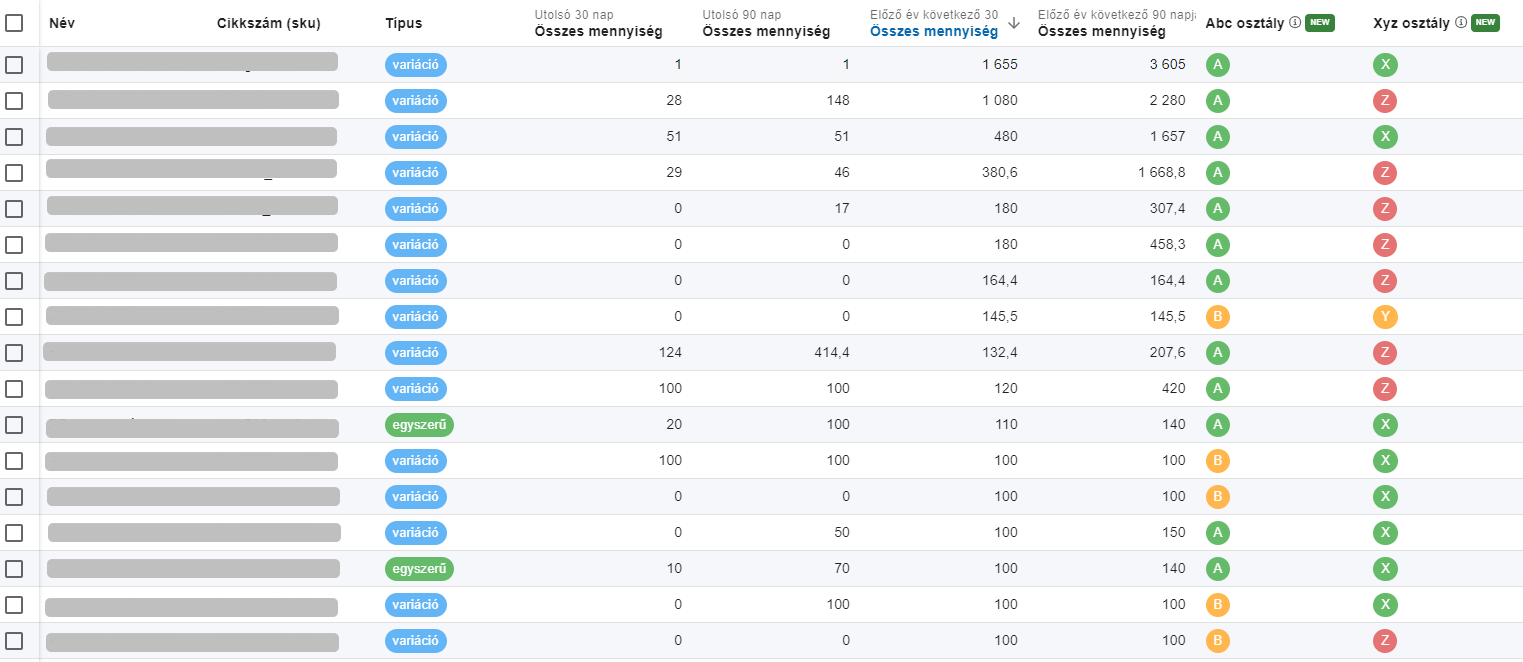
Task: Click the yellow Y class badge
Action: [x=1385, y=317]
